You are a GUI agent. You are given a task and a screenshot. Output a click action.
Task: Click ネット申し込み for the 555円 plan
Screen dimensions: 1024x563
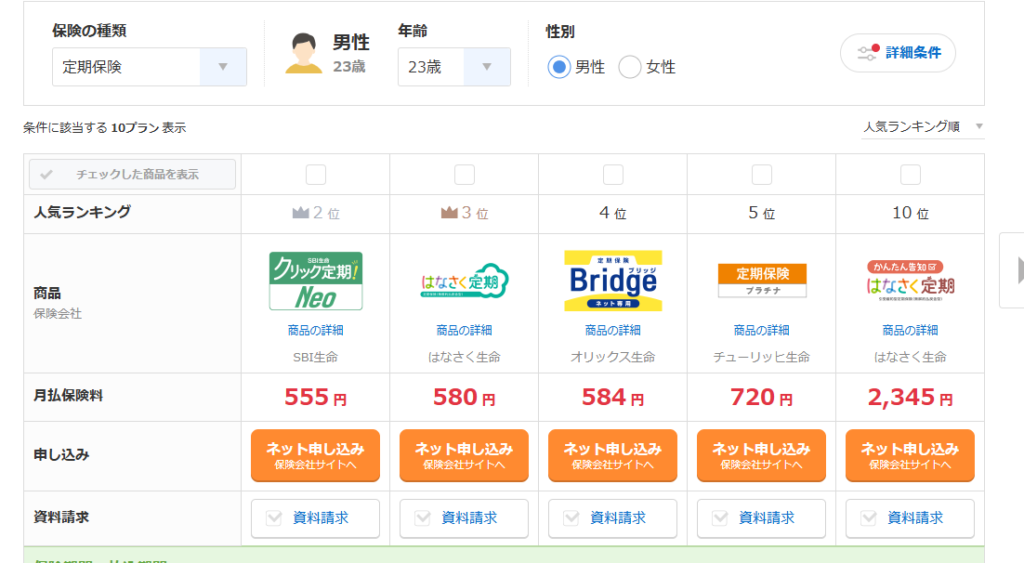click(x=315, y=455)
